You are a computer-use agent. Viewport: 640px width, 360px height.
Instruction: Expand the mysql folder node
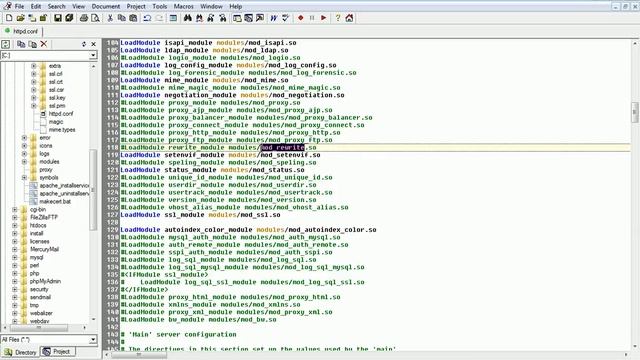(x=15, y=258)
